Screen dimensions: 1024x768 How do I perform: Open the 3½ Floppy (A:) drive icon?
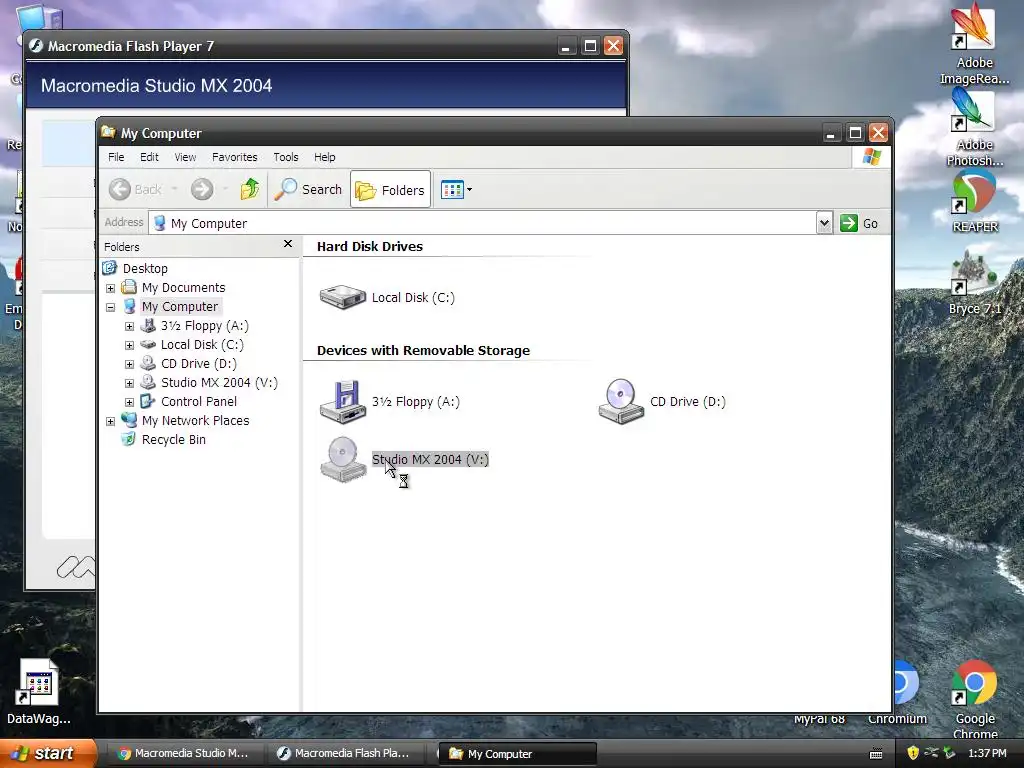[343, 402]
